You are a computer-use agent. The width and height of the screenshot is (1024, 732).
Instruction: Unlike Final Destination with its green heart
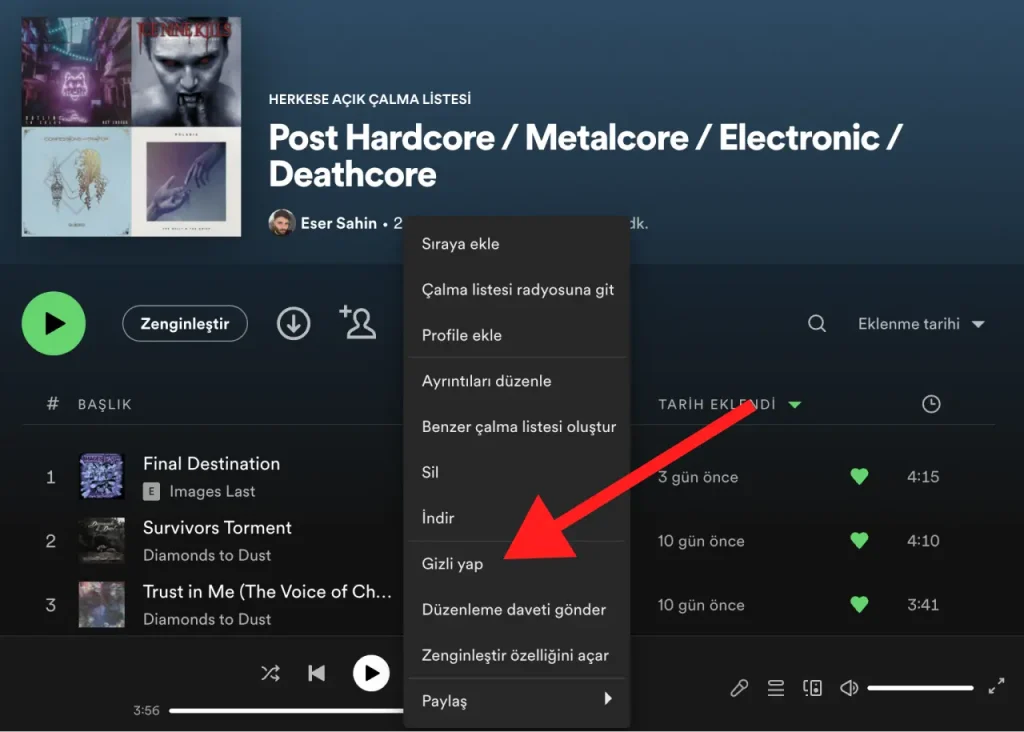point(859,476)
